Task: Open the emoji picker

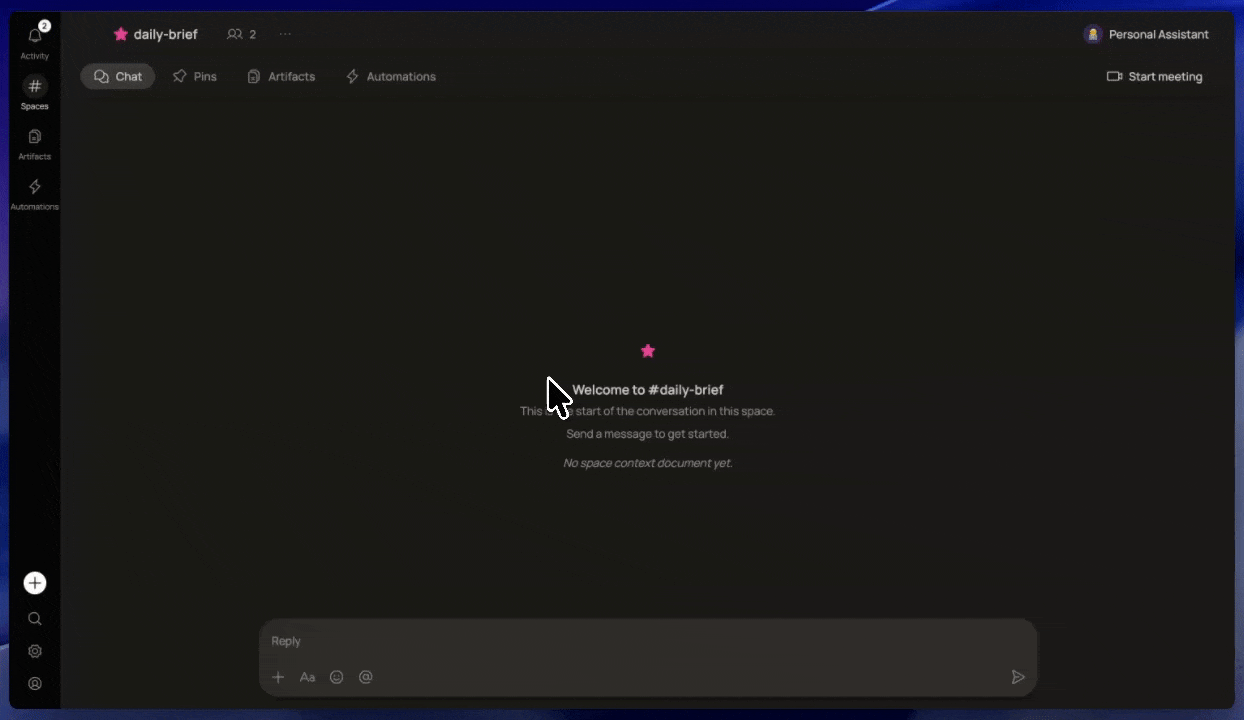Action: 337,677
